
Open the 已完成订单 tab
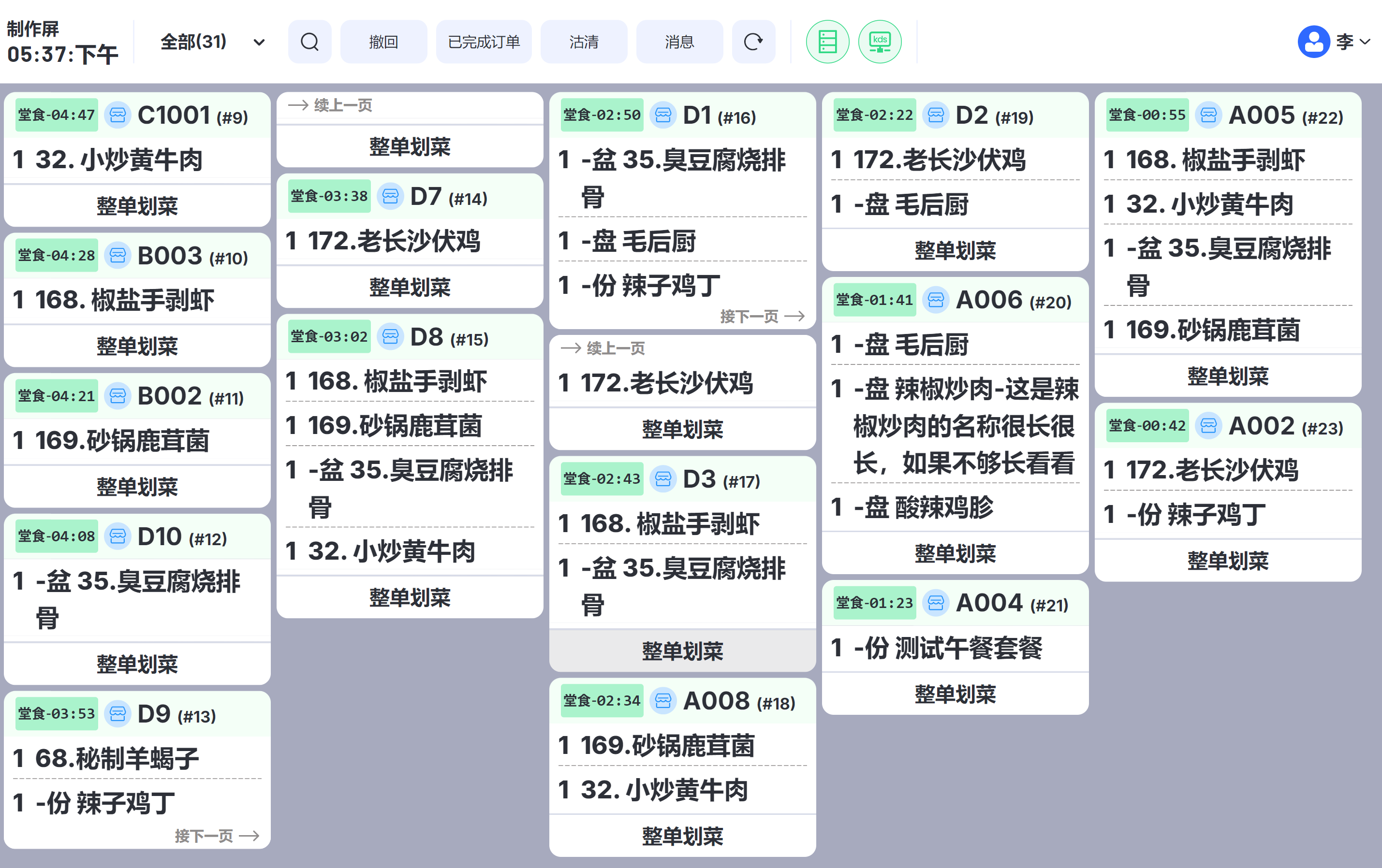point(483,42)
